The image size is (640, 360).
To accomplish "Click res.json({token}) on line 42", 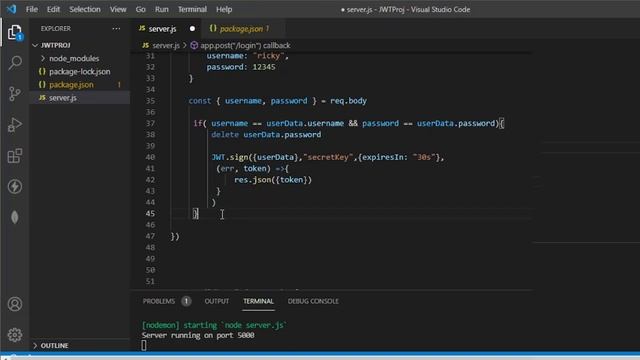I will 273,180.
